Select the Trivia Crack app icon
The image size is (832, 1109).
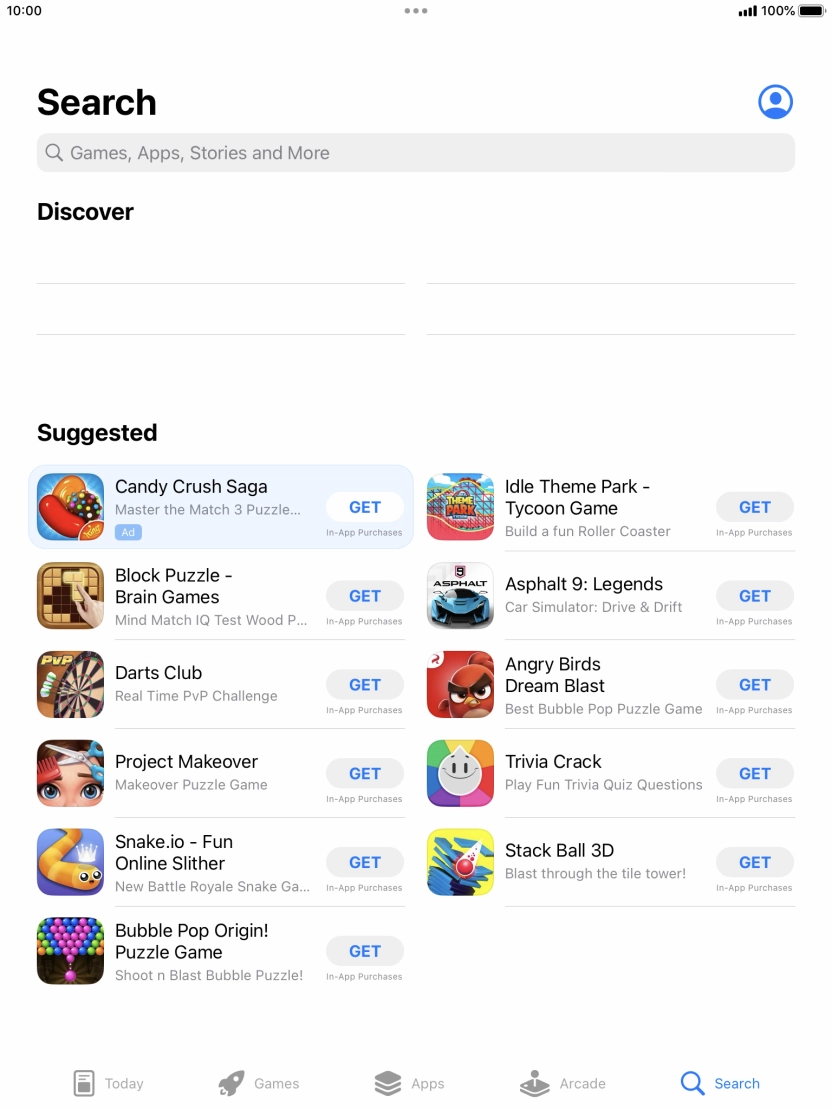pos(460,773)
